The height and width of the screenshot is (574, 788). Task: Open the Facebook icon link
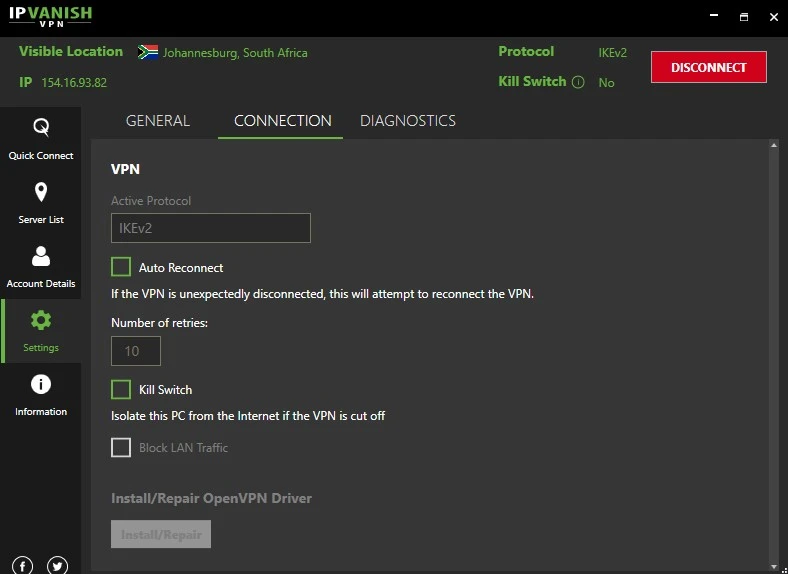pos(23,565)
